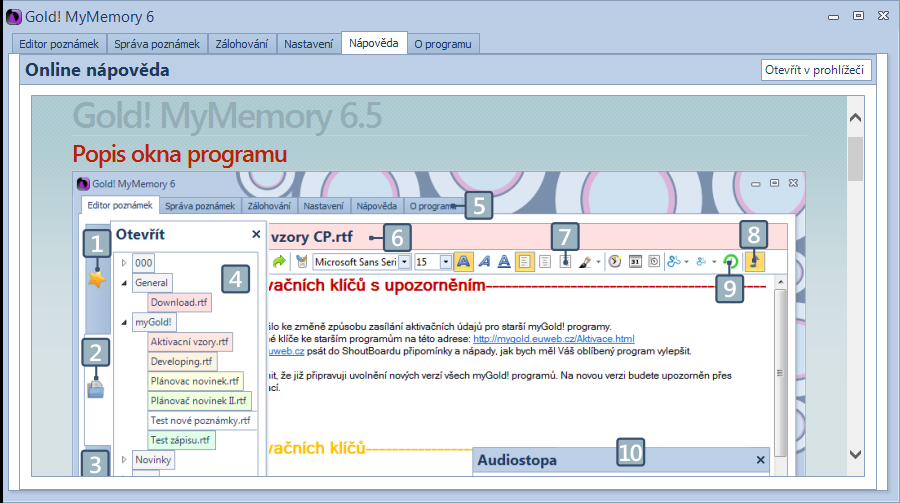Click the help page scroll up arrow
Viewport: 900px width, 503px height.
[855, 118]
